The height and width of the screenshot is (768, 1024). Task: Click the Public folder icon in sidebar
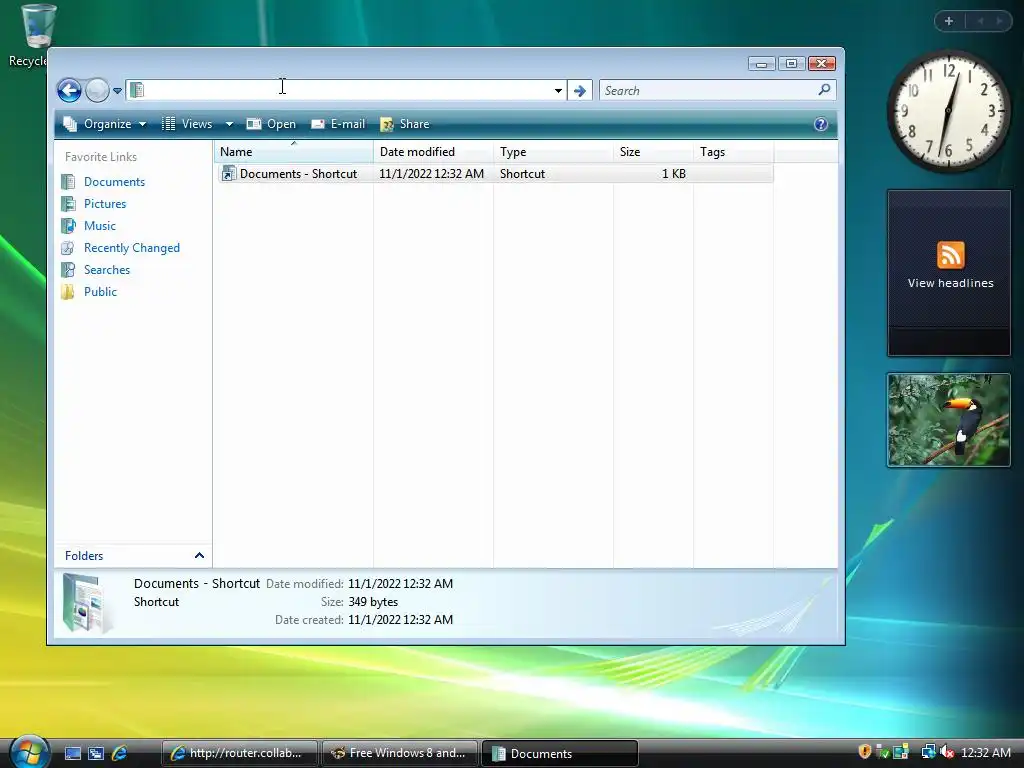68,292
